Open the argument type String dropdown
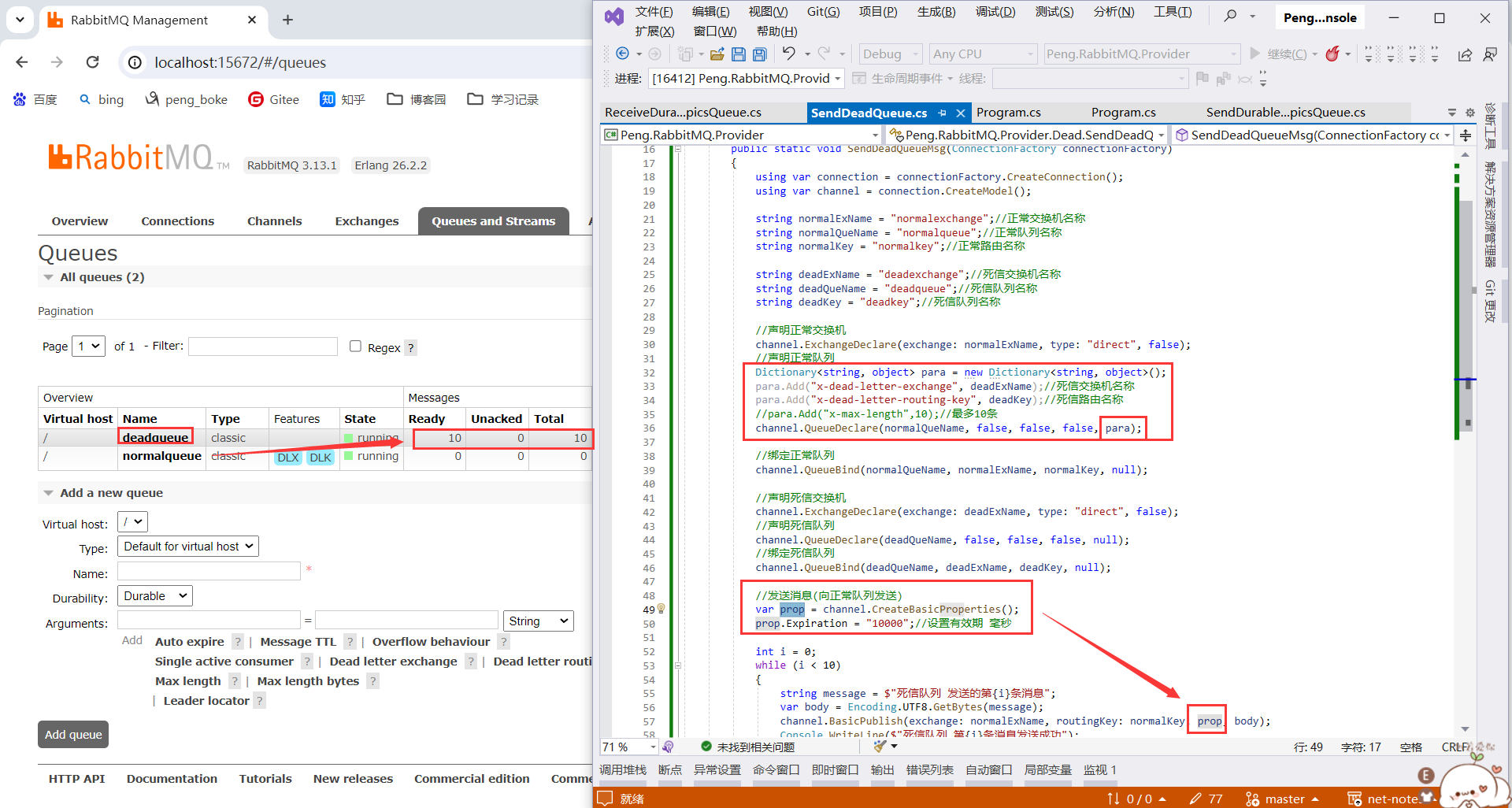Viewport: 1512px width, 808px height. (x=538, y=621)
